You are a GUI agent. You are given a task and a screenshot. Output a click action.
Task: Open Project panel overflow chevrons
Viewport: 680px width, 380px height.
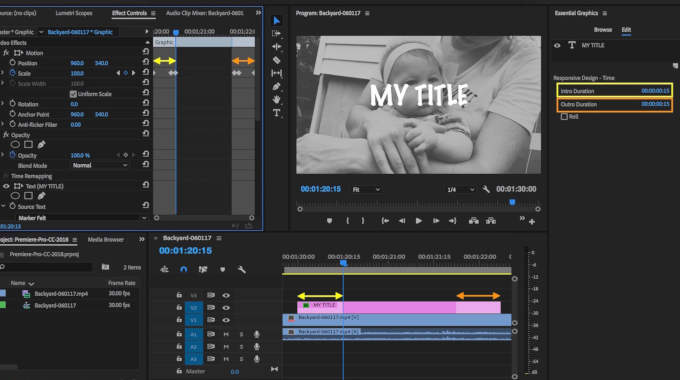point(142,239)
